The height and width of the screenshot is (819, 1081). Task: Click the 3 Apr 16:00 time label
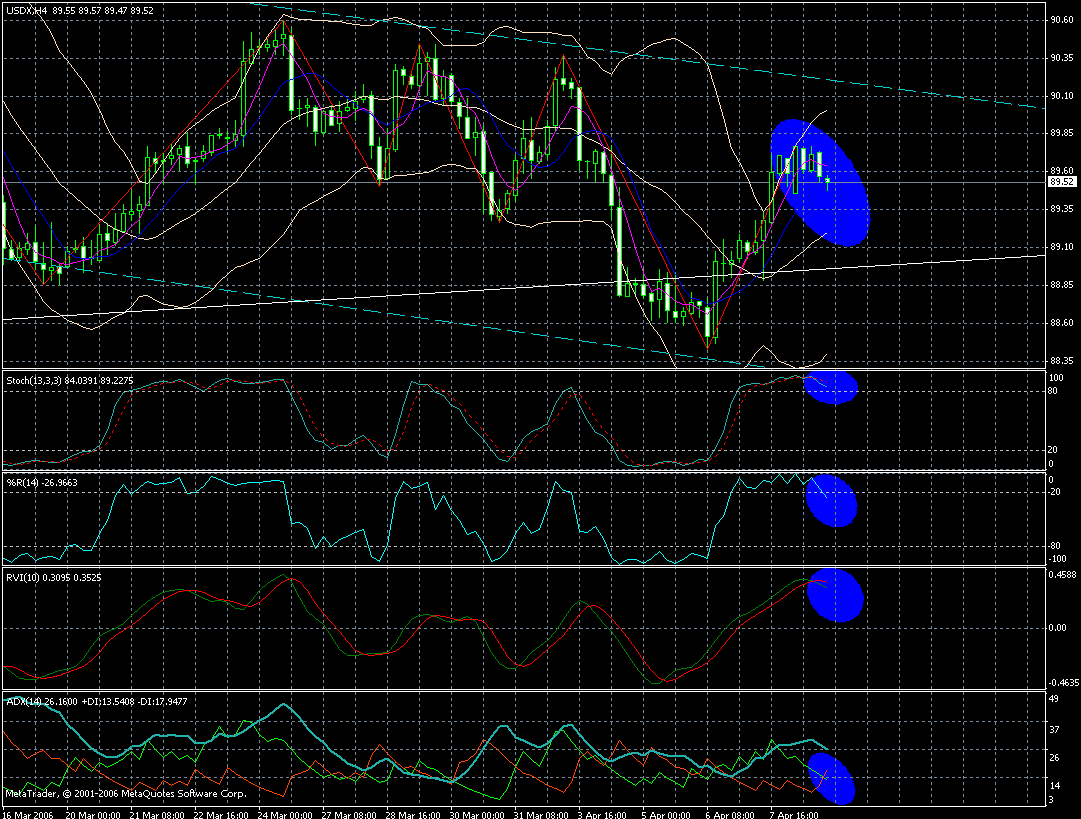[603, 815]
